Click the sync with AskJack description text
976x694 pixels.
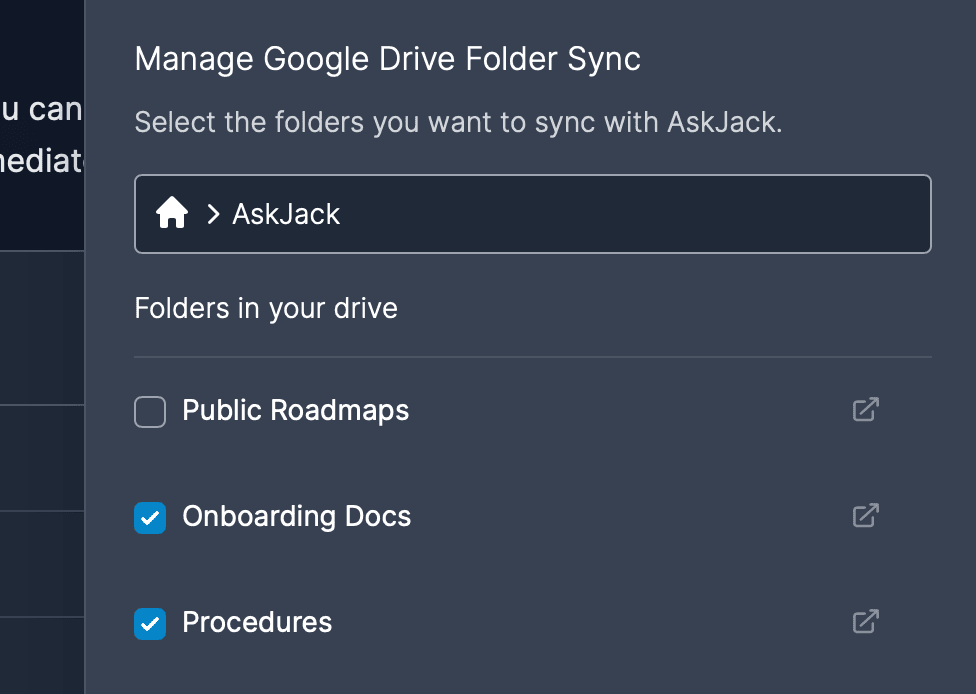[458, 123]
